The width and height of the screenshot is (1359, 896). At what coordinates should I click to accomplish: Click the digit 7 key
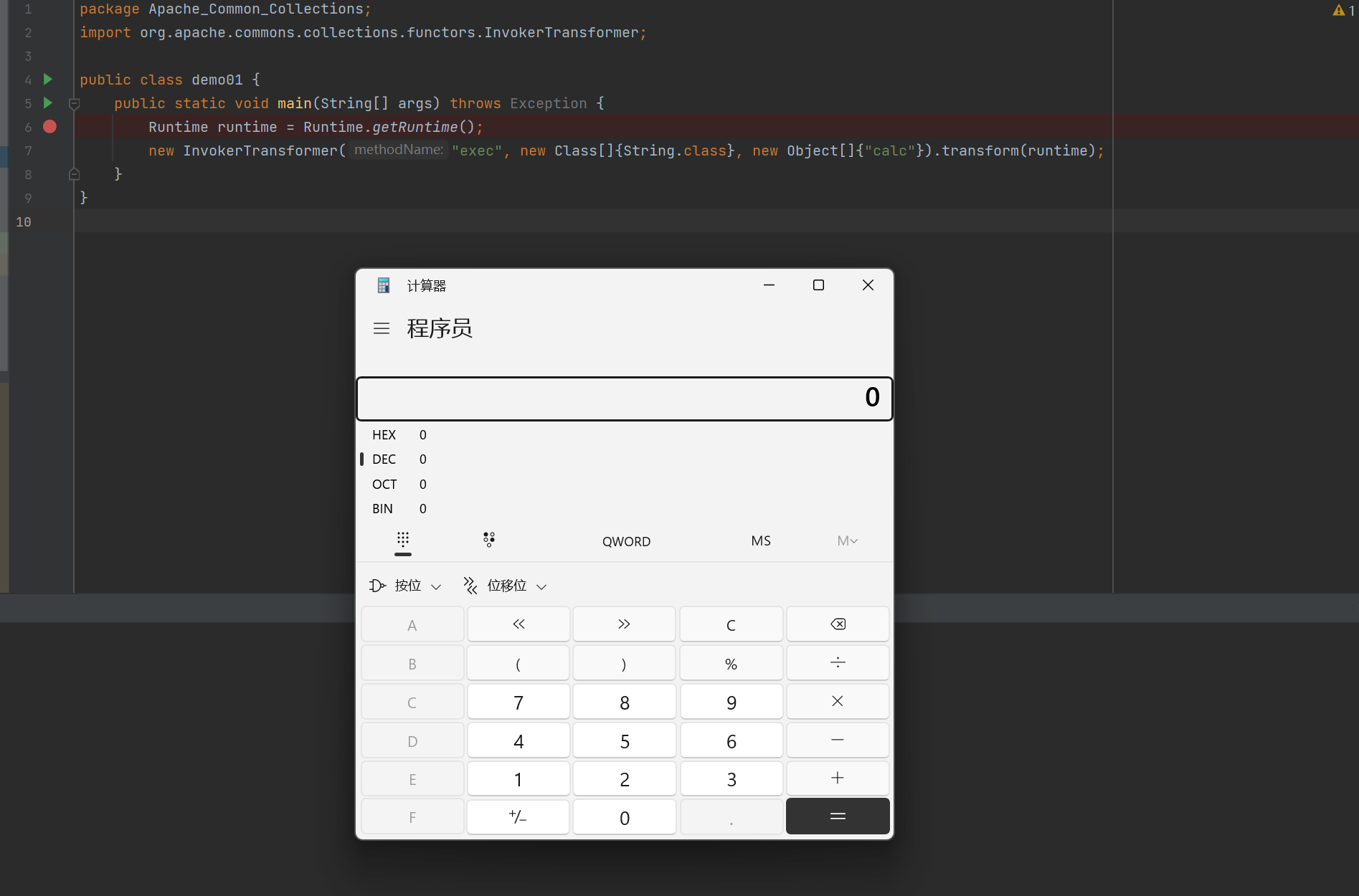tap(518, 702)
